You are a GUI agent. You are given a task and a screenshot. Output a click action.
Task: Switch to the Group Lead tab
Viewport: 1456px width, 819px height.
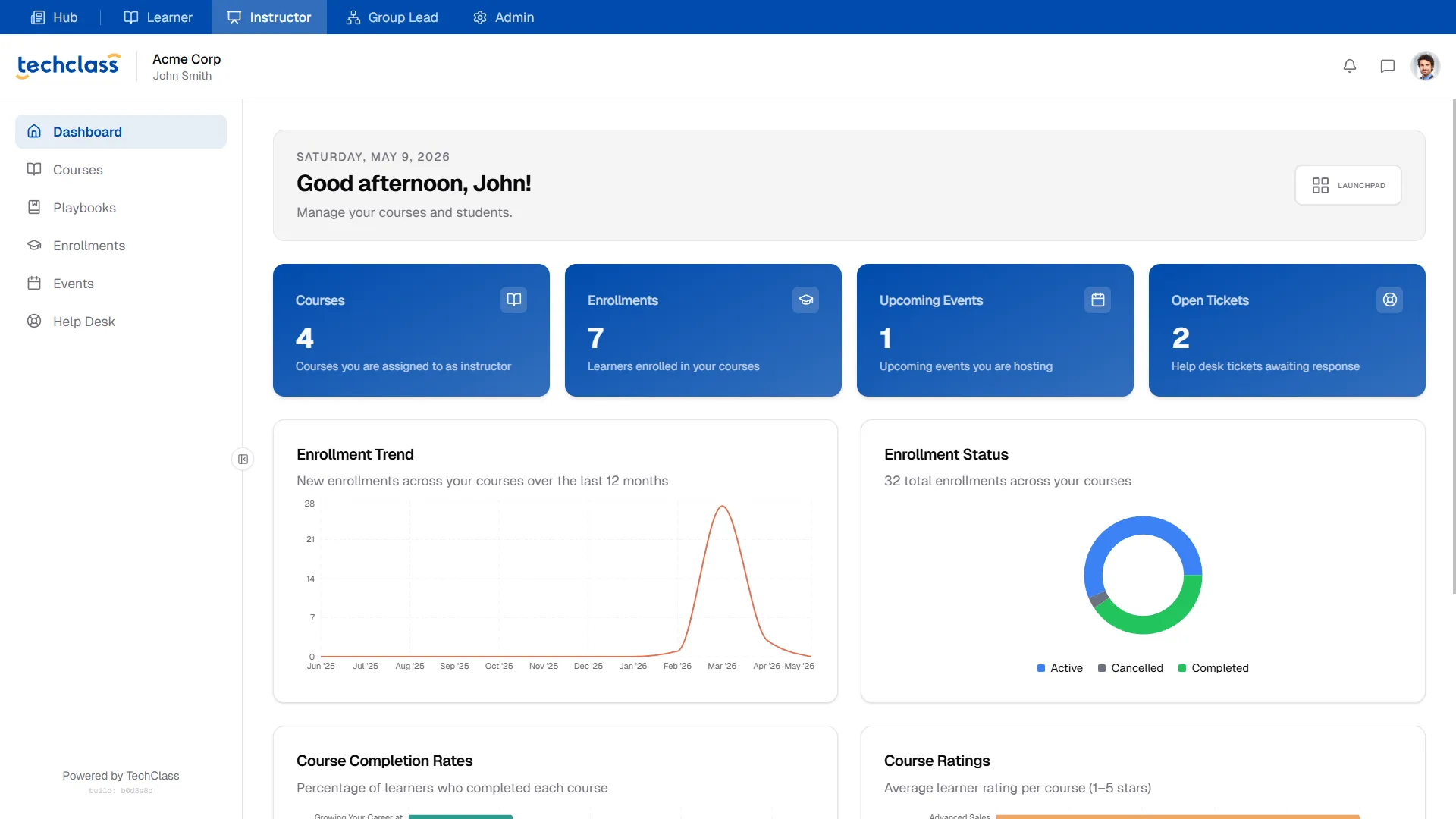(392, 17)
